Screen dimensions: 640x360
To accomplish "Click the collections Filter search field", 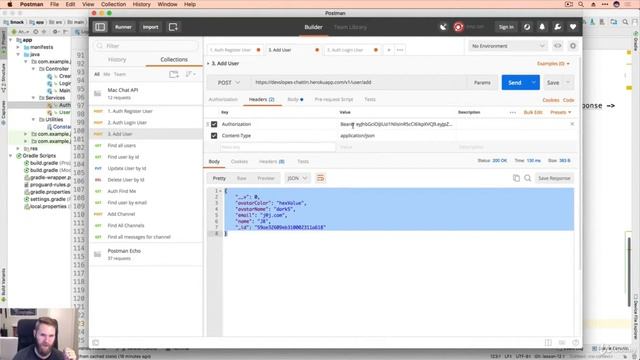I will click(x=146, y=46).
